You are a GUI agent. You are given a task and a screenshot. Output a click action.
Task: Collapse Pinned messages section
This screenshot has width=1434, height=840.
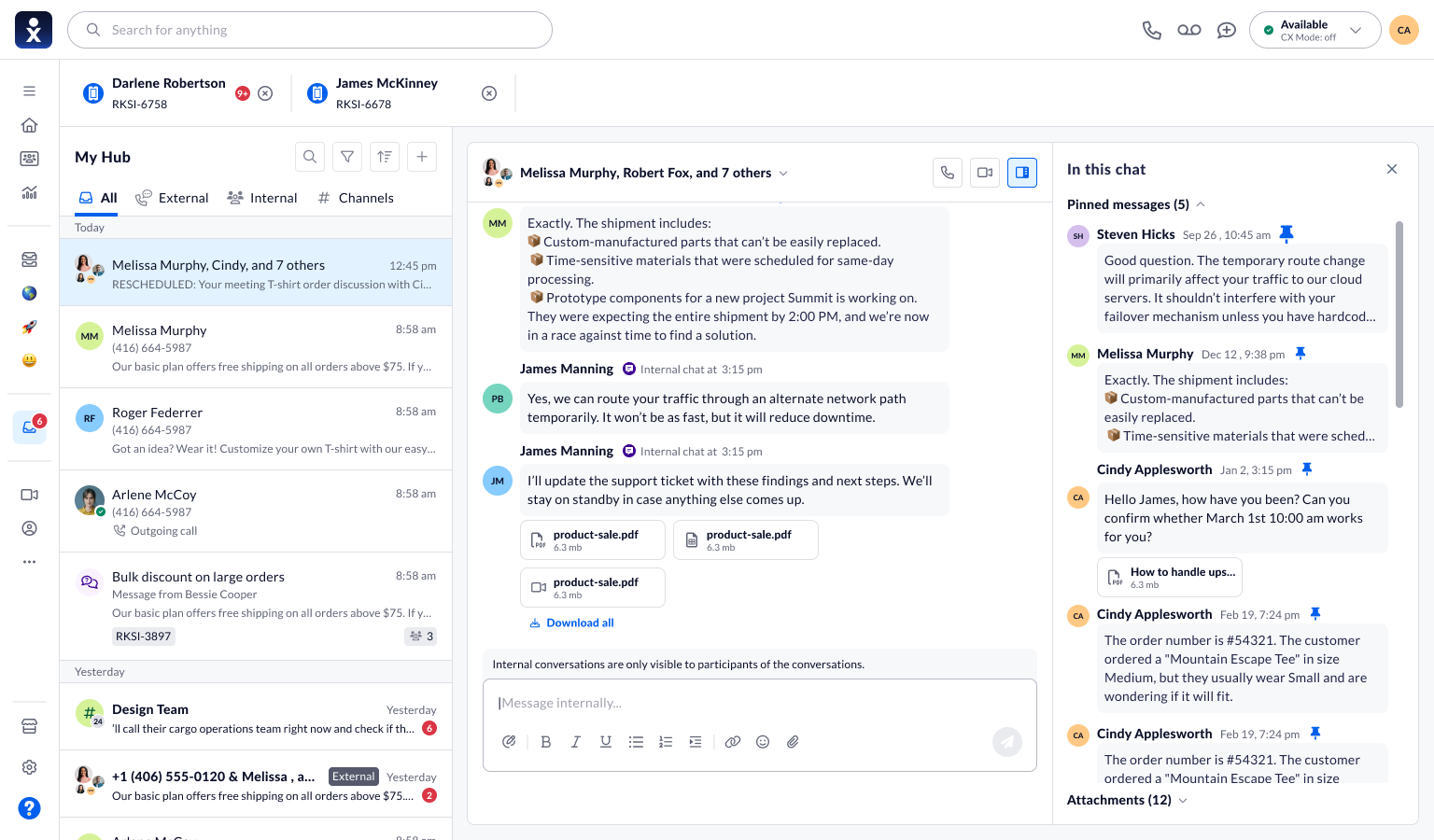[1201, 204]
